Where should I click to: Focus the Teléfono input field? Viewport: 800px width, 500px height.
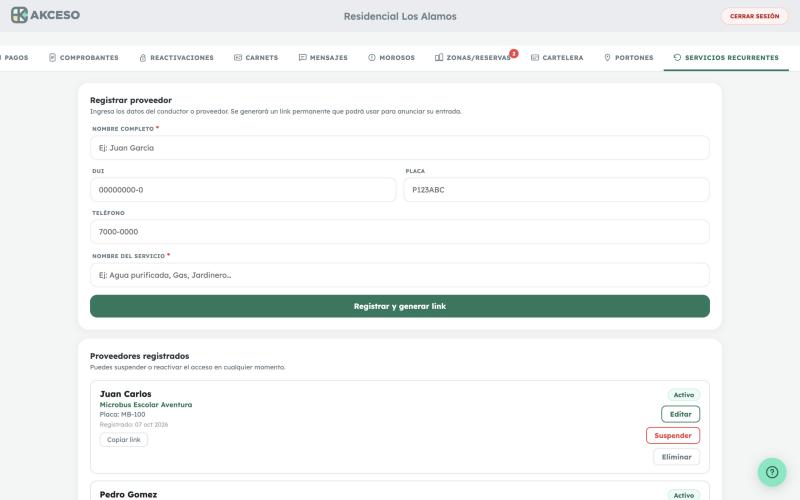400,232
